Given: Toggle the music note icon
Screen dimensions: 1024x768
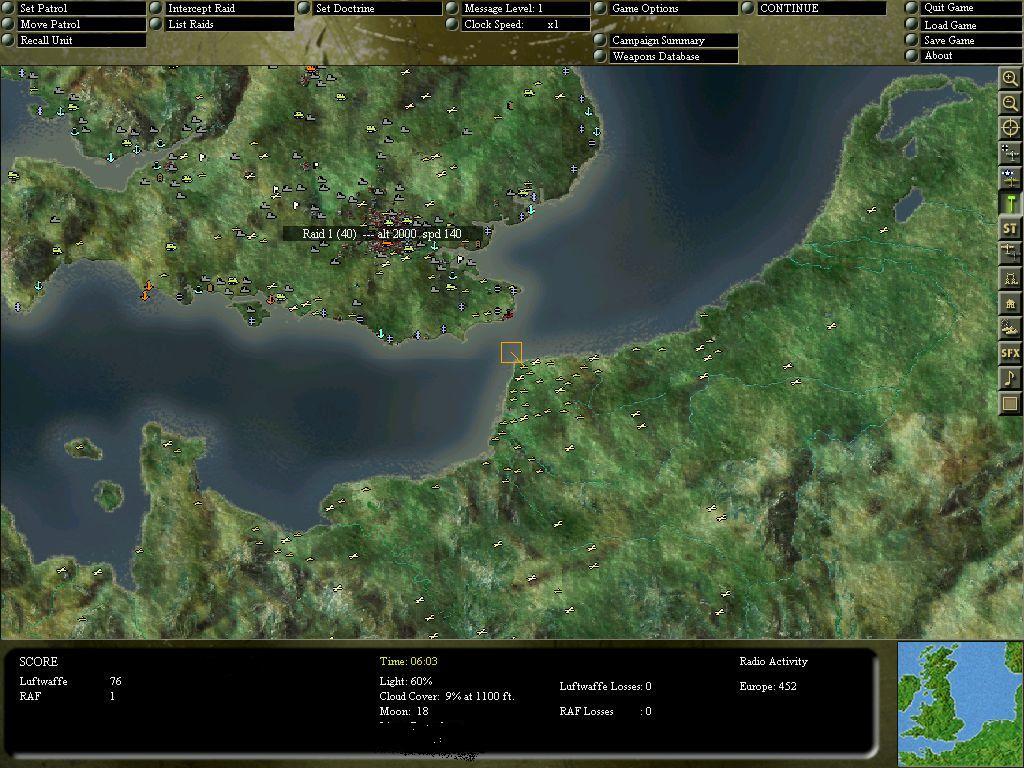Looking at the screenshot, I should [1010, 378].
